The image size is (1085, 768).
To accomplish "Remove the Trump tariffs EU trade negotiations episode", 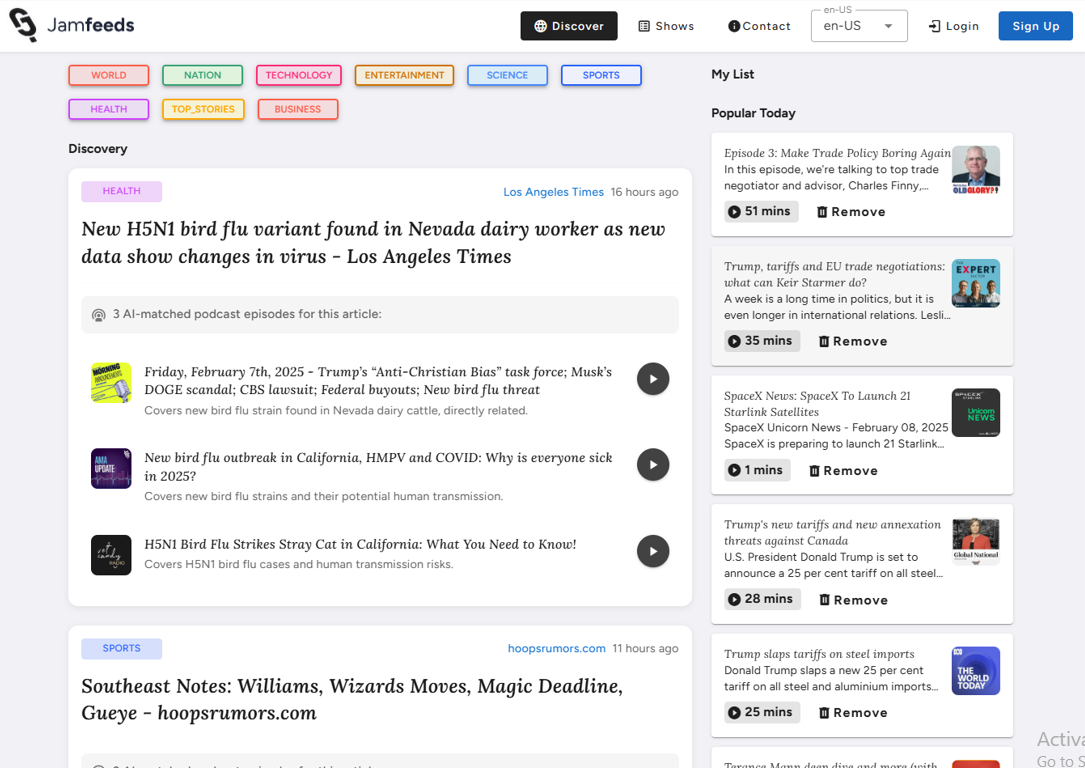I will point(852,341).
